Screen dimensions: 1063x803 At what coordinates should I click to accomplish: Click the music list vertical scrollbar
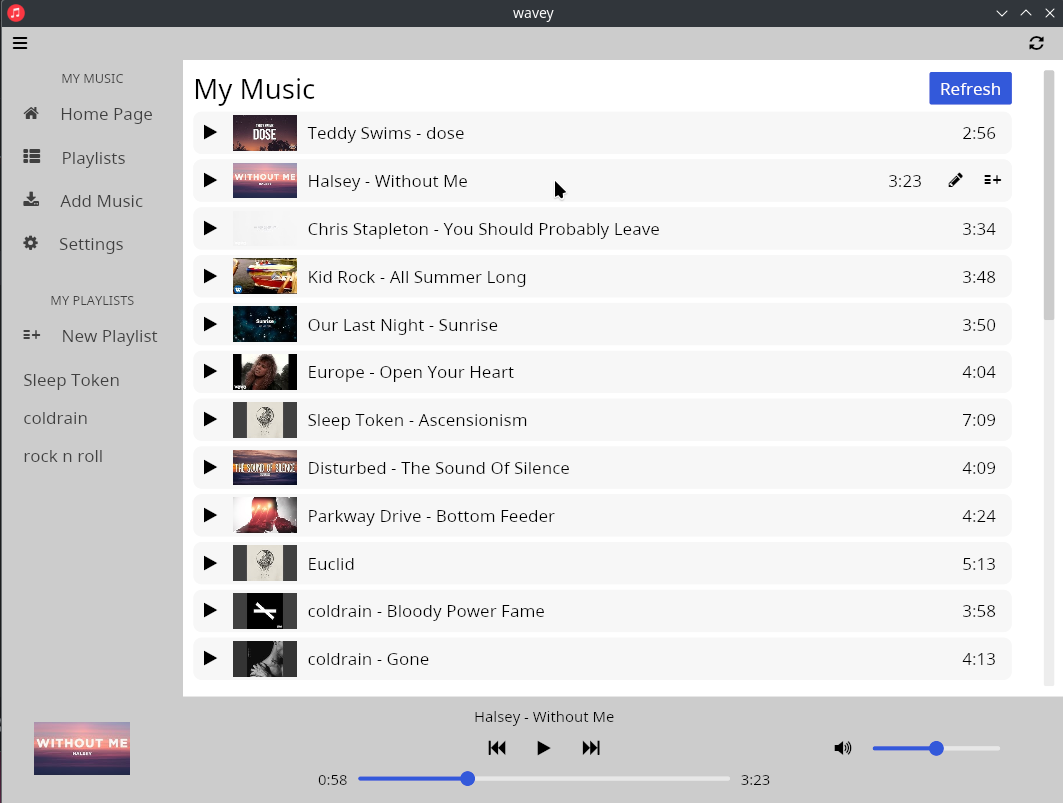(1049, 195)
